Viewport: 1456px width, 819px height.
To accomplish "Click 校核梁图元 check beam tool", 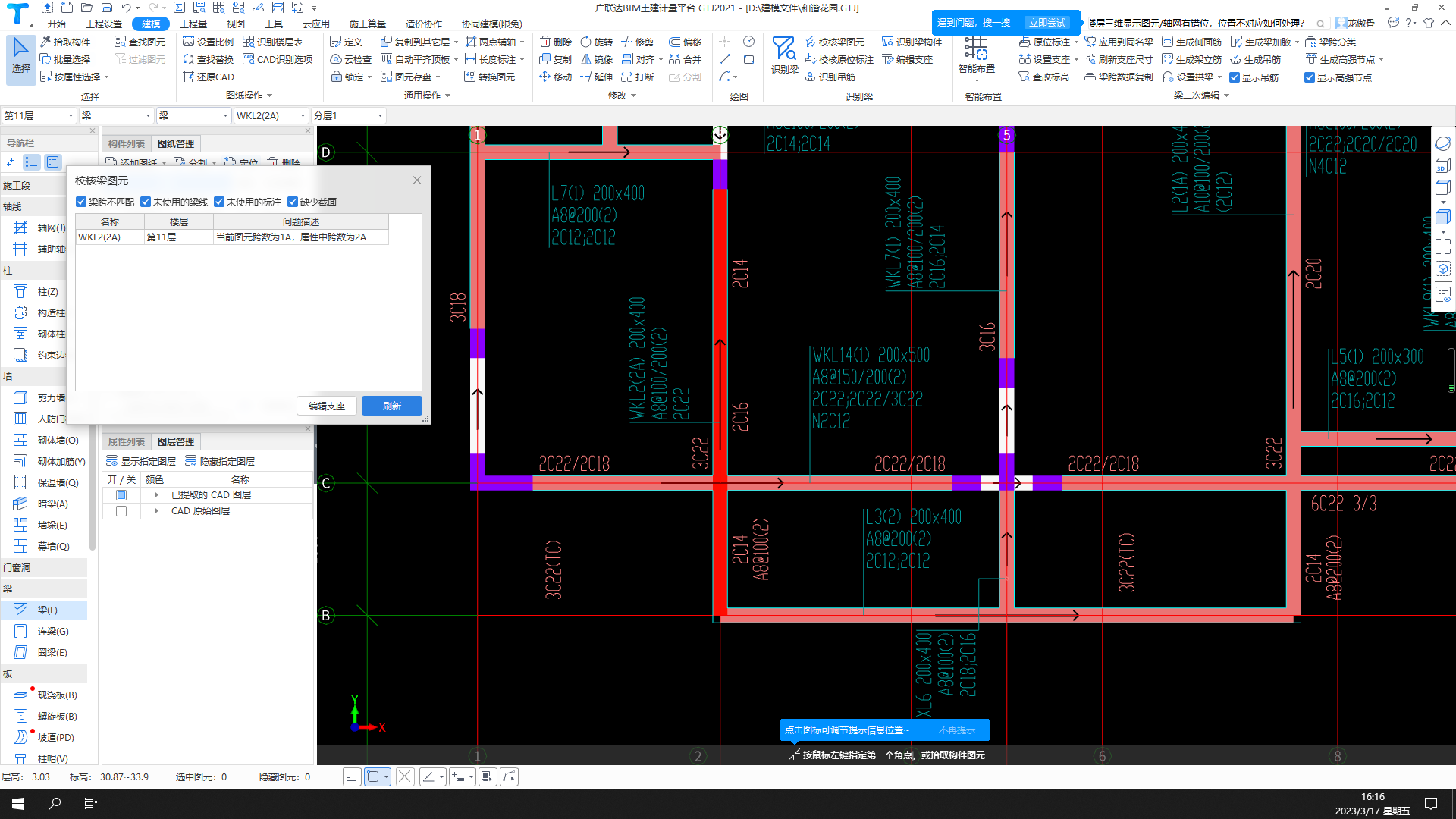I will coord(834,42).
